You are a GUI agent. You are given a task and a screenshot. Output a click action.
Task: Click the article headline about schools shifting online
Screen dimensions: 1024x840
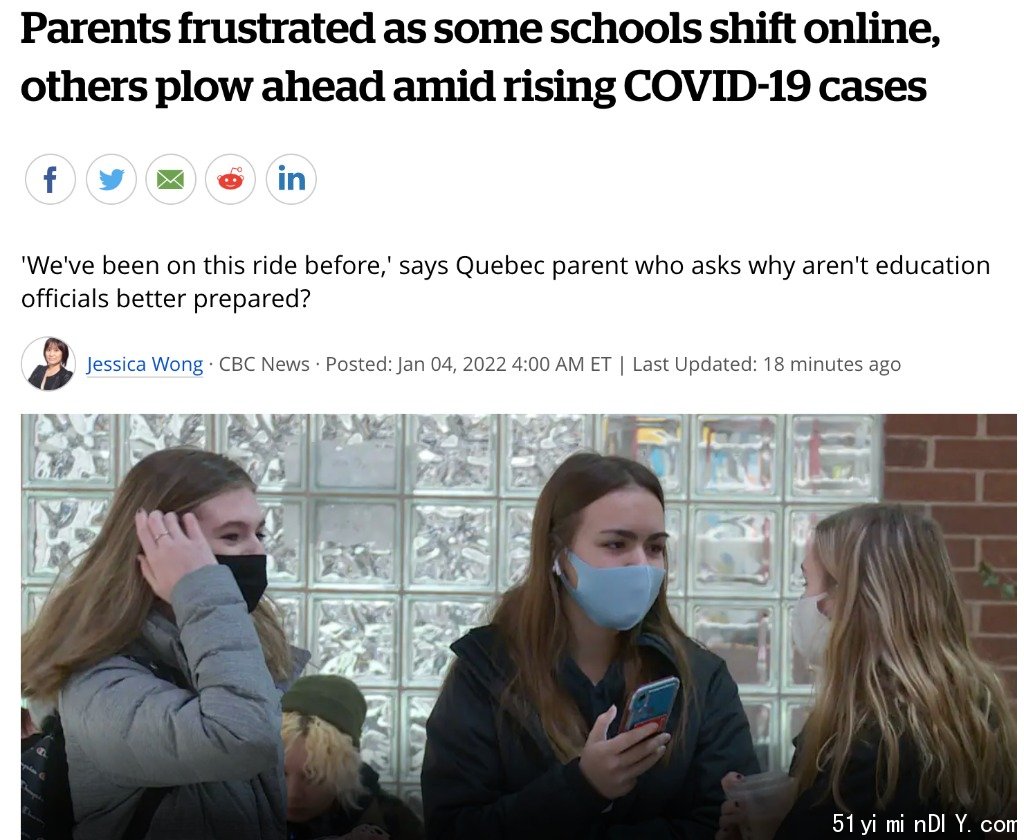click(x=480, y=57)
